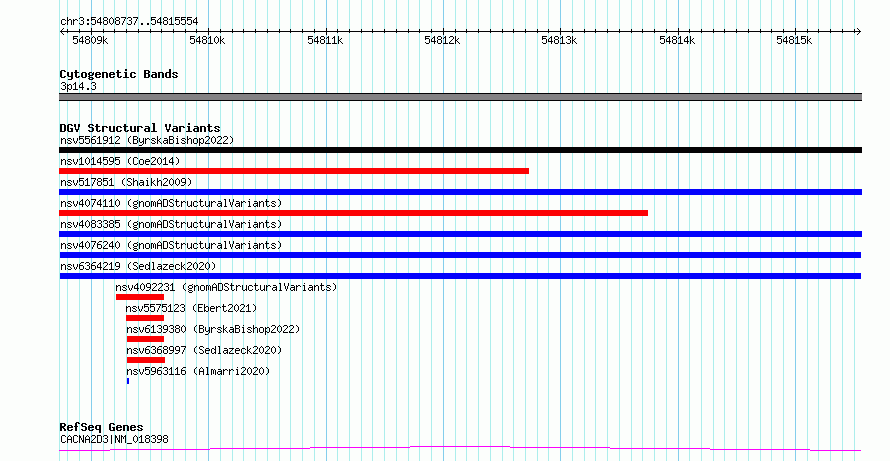Click the magenta CACNA2D3 gene line
890x461 pixels.
click(460, 449)
